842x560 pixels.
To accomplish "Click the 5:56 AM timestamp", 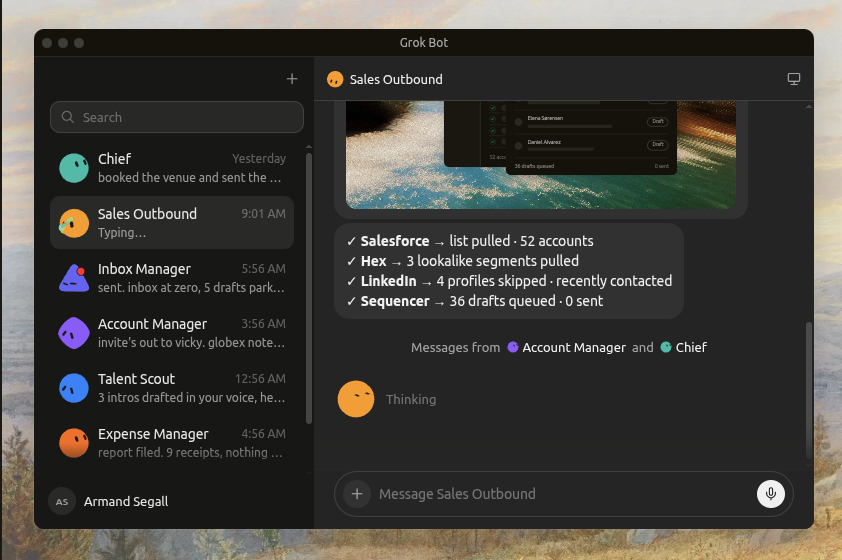I will coord(263,268).
